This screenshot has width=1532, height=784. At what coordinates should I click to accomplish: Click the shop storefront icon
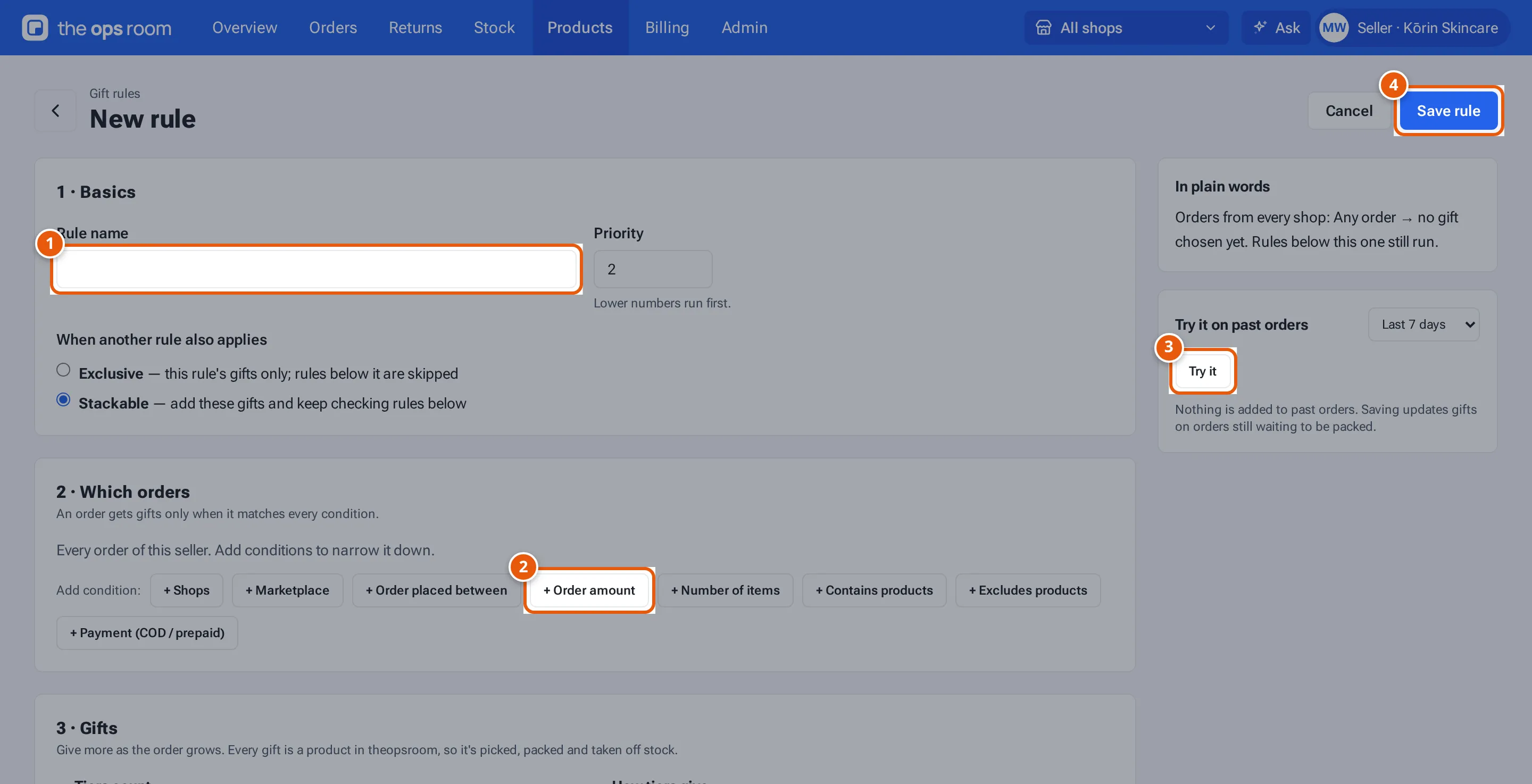tap(1043, 28)
